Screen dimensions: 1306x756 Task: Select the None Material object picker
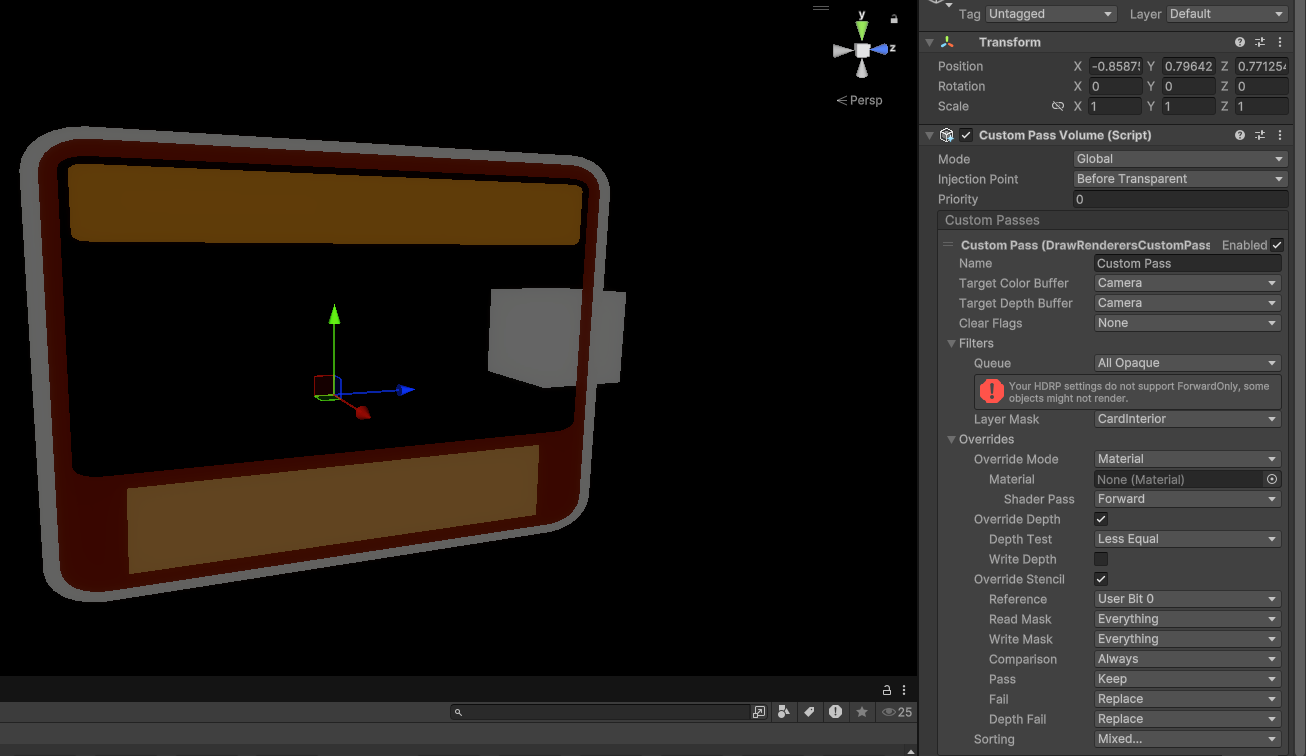tap(1271, 479)
